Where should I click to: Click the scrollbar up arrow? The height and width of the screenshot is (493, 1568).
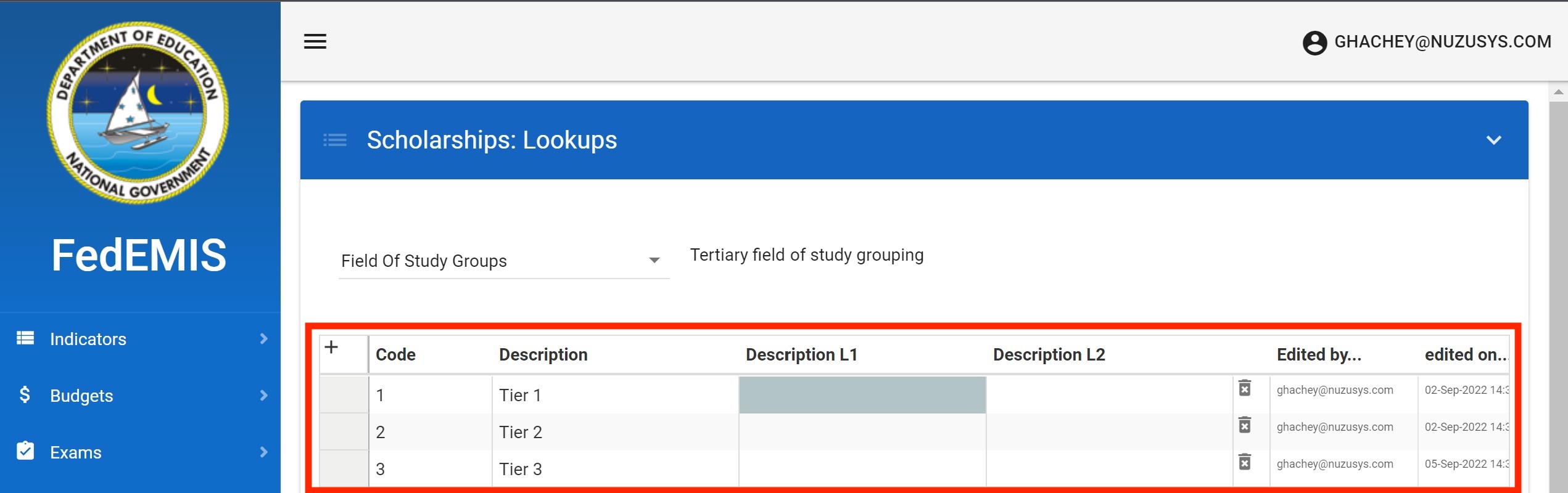click(1558, 92)
